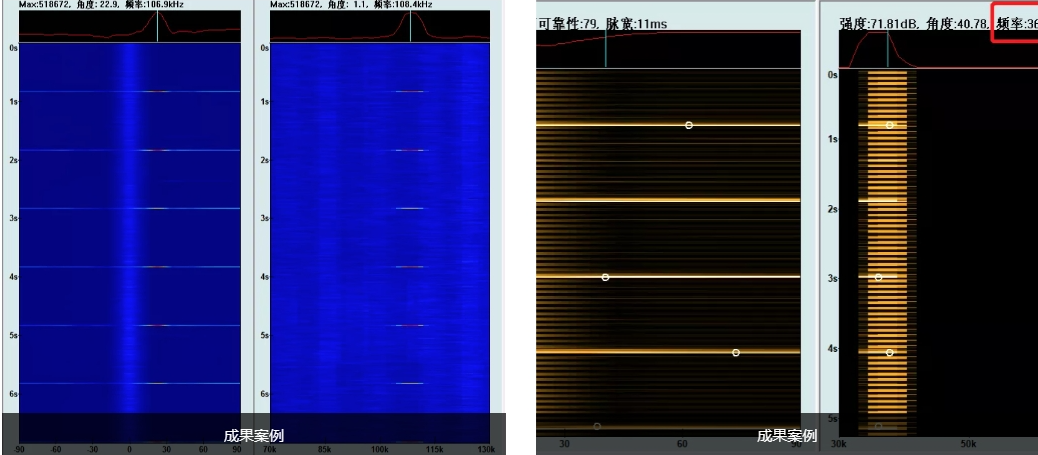Click the pulse blip just above 3s in 108.4kHz panel
Screen dimensions: 1038x455
(x=410, y=209)
